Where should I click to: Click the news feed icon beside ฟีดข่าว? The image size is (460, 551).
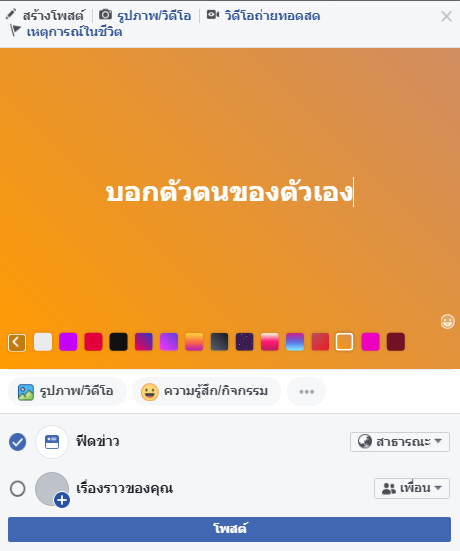click(52, 442)
